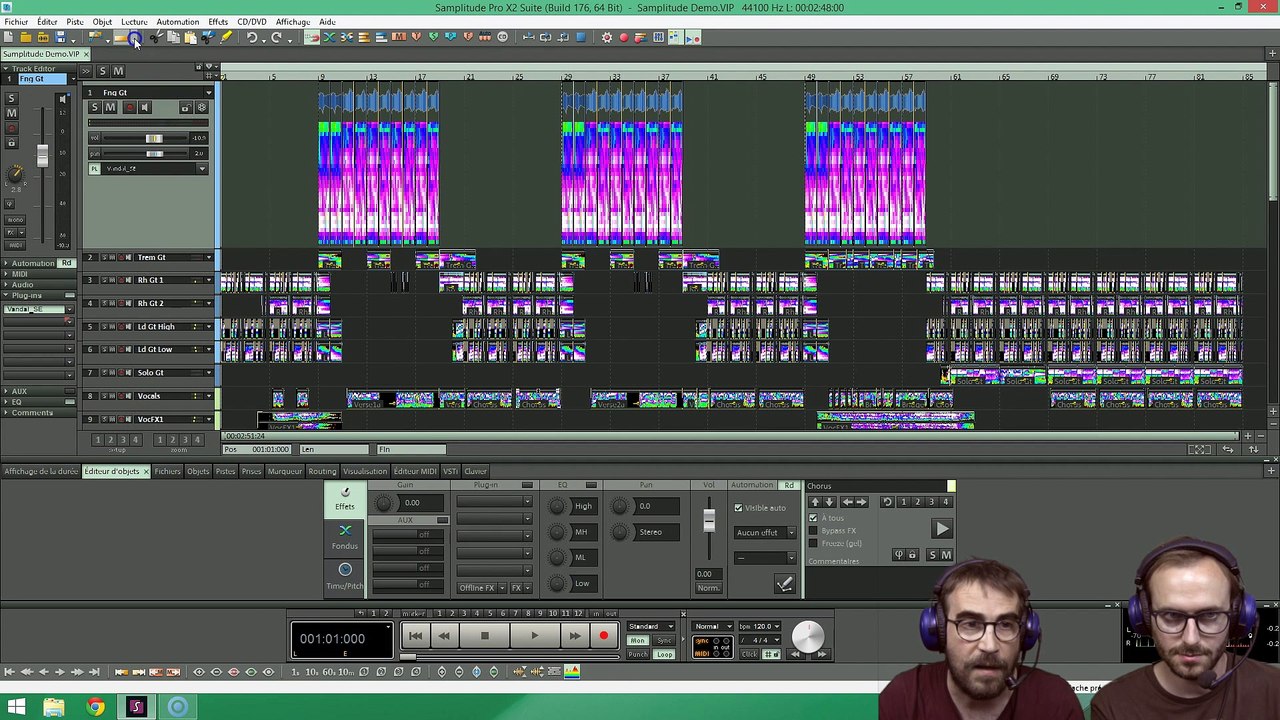Toggle the À tous checkbox
Image resolution: width=1280 pixels, height=720 pixels.
pos(813,518)
